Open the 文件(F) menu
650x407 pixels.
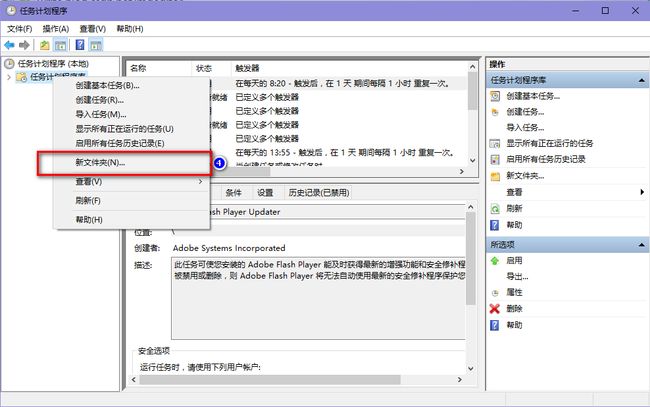[x=19, y=29]
